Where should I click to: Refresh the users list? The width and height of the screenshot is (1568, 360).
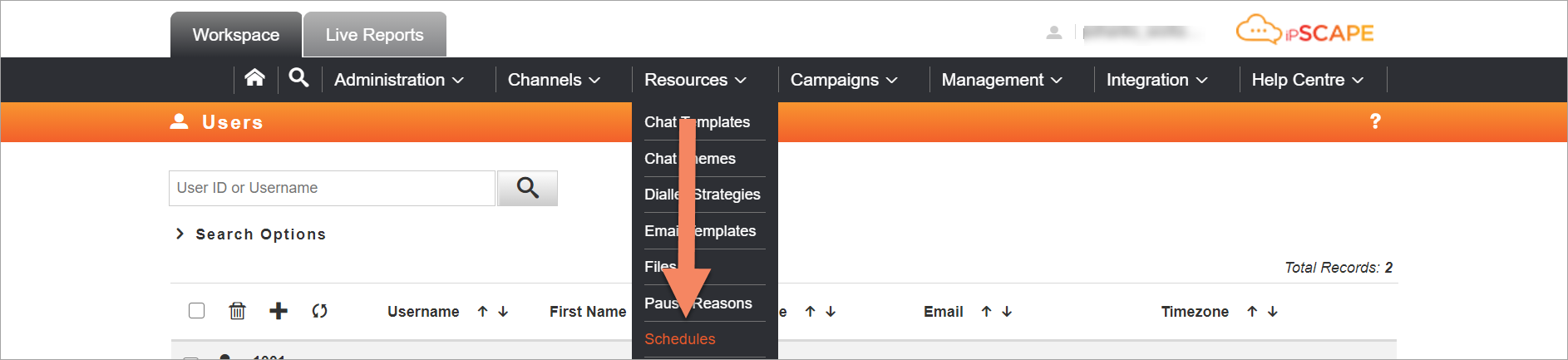tap(319, 311)
